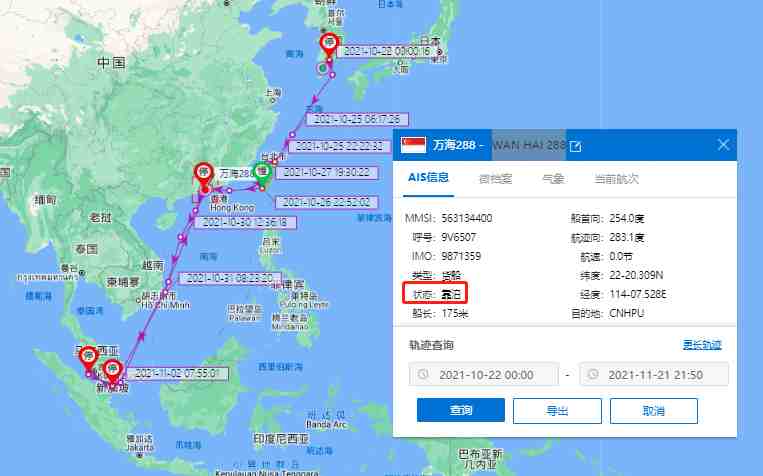Open the 气象 tab
Screen dimensions: 763x476
click(553, 179)
